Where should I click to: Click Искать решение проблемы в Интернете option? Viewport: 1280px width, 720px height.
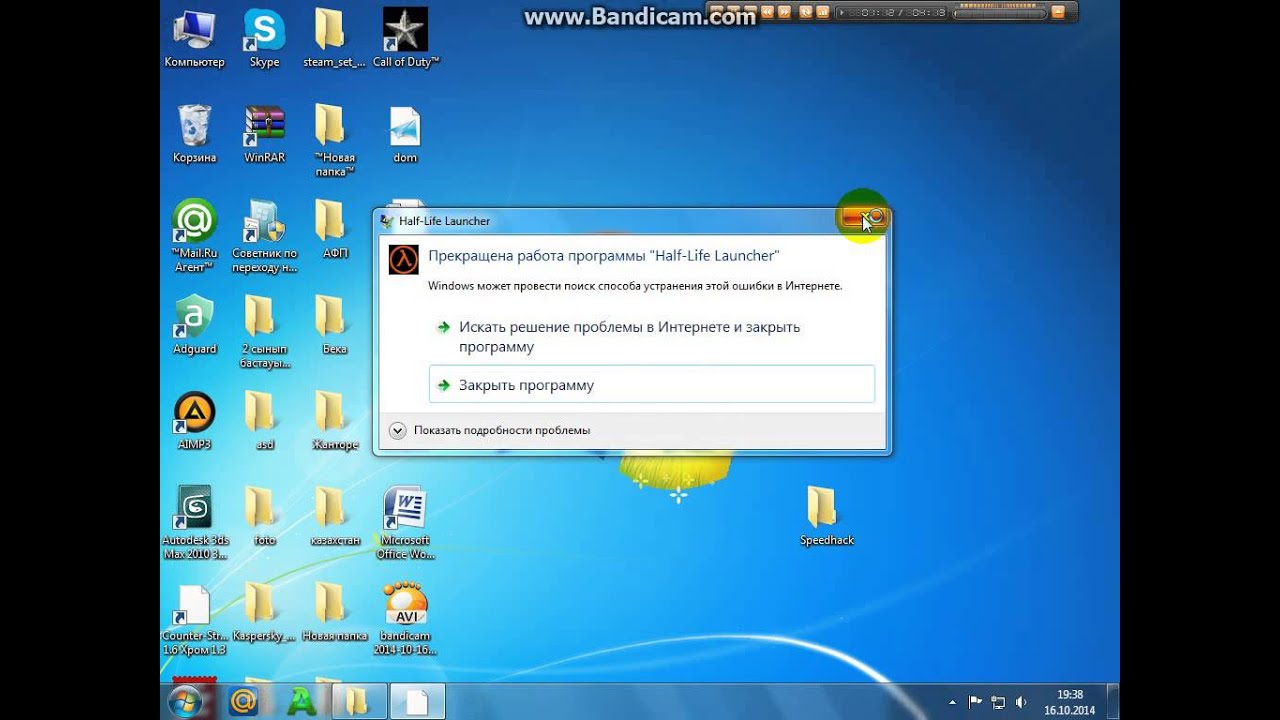pos(651,337)
